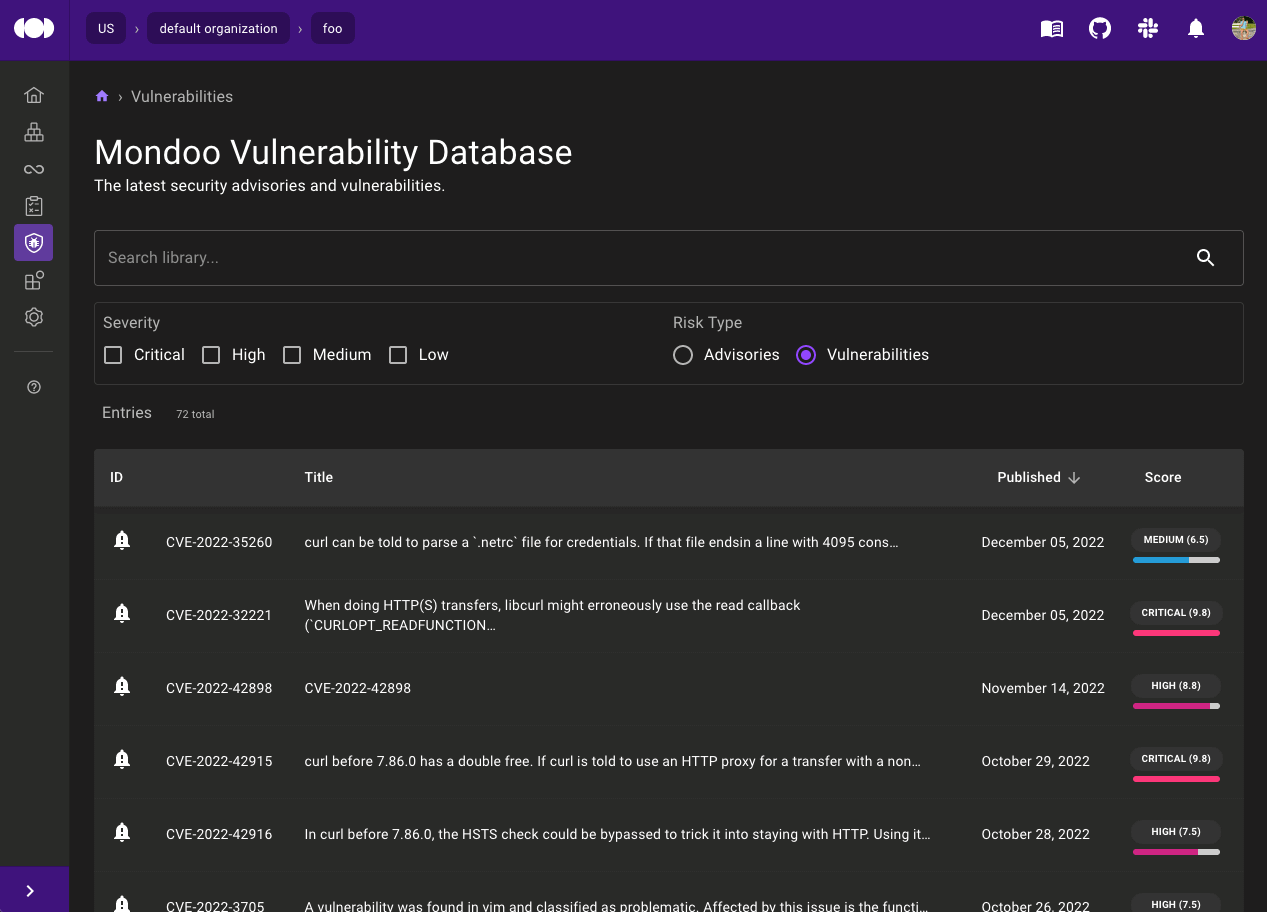Open the Mondoo documentation book icon
Image resolution: width=1267 pixels, height=912 pixels.
[1051, 28]
